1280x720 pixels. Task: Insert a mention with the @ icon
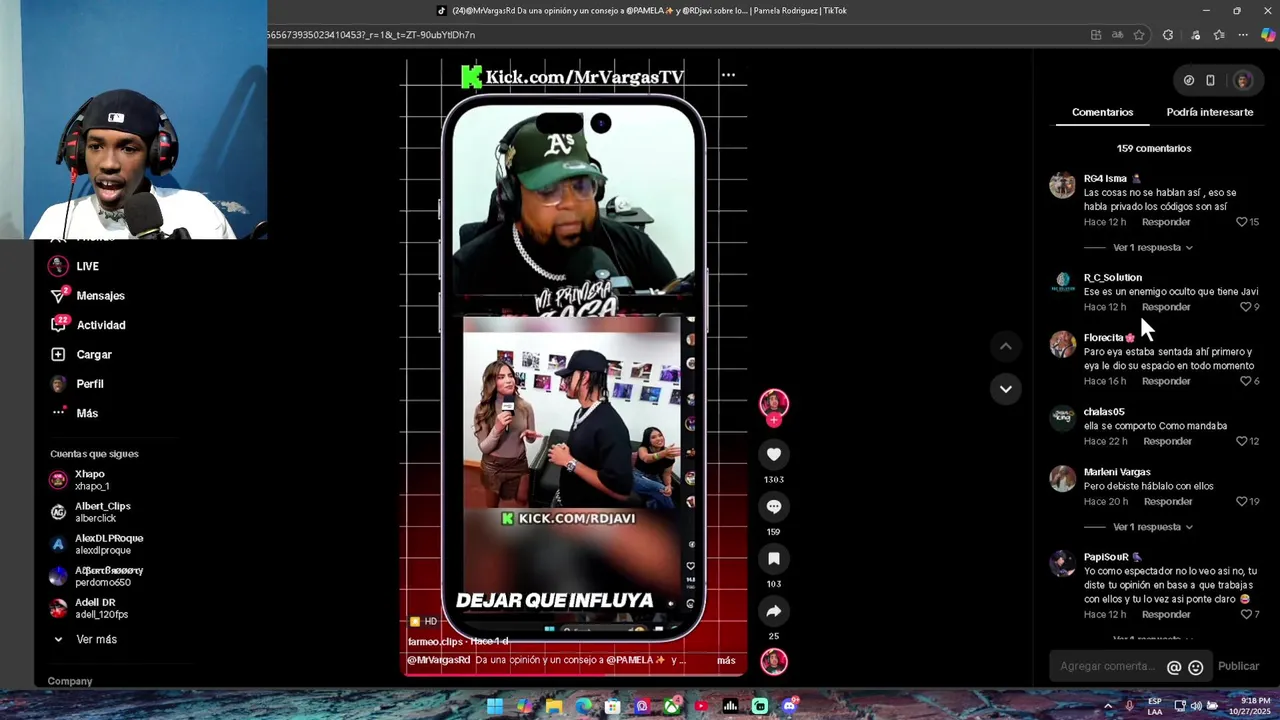pyautogui.click(x=1174, y=667)
